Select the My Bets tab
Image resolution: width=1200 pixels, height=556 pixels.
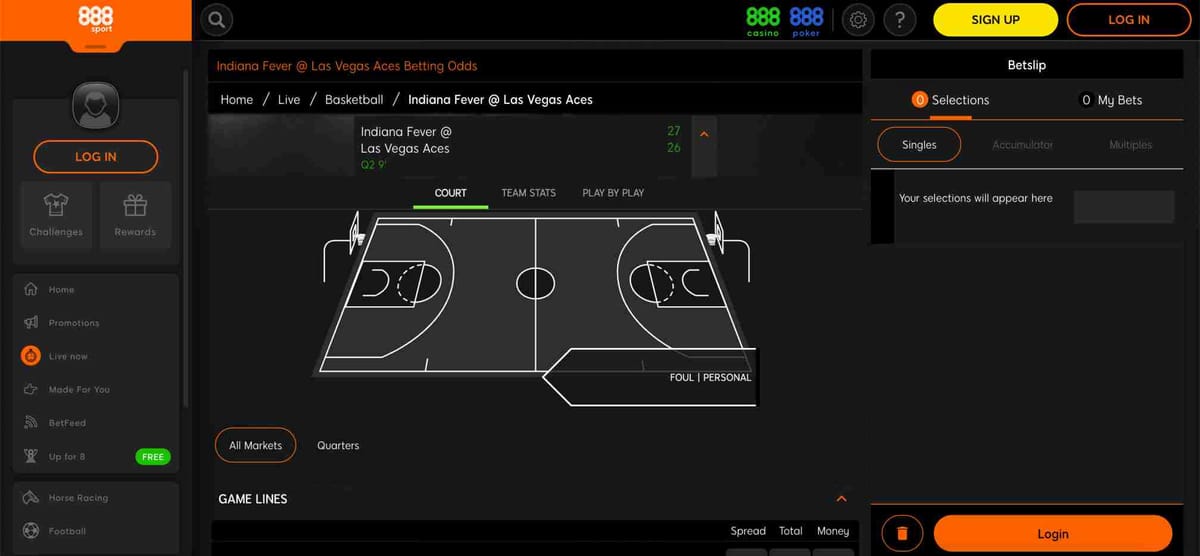click(x=1110, y=100)
